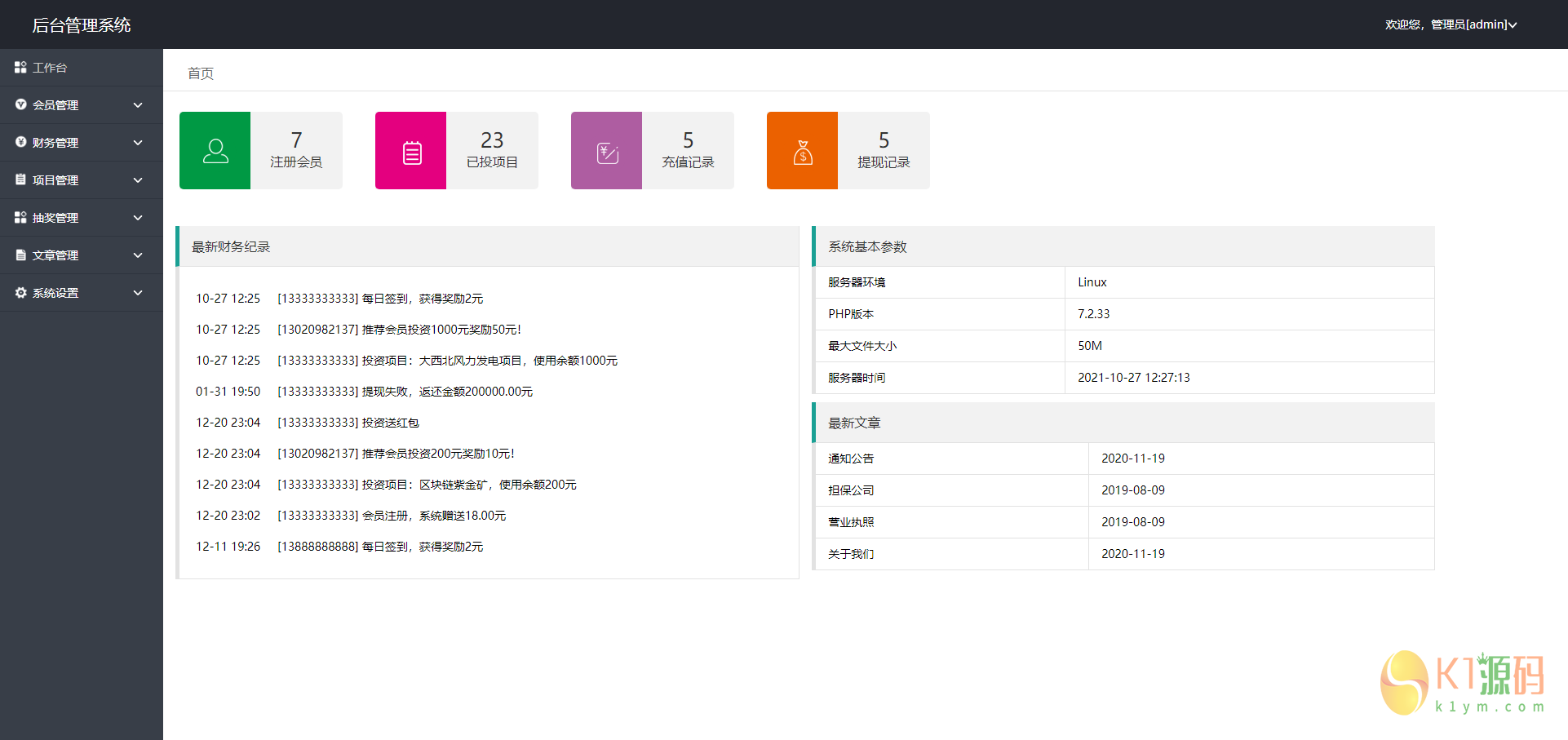Click the 文章管理 document icon
This screenshot has width=1568, height=740.
tap(20, 255)
